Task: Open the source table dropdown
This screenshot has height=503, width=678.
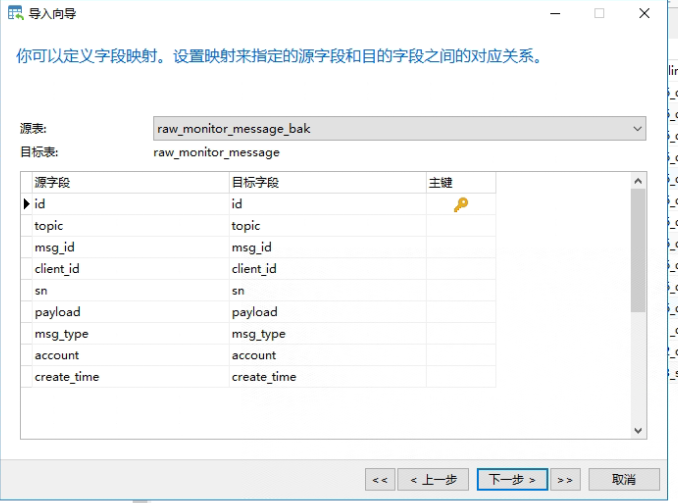Action: (x=638, y=129)
